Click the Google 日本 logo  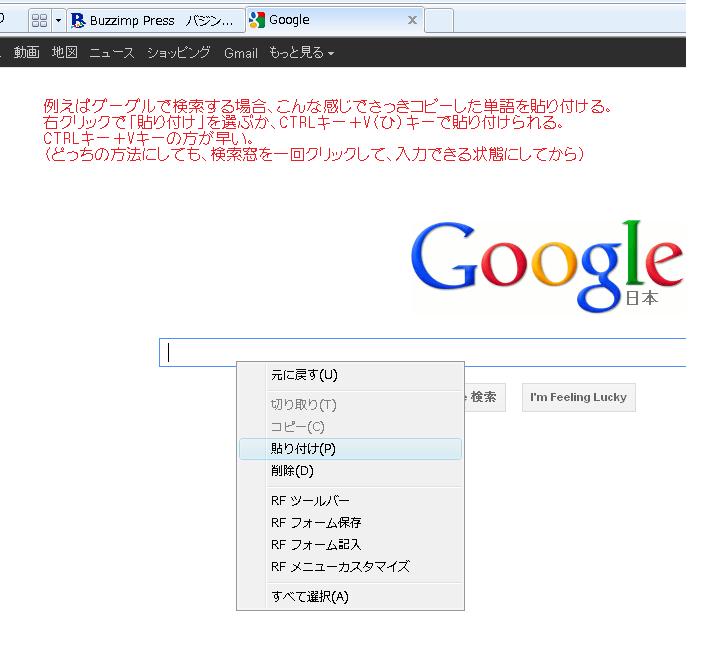tap(547, 260)
